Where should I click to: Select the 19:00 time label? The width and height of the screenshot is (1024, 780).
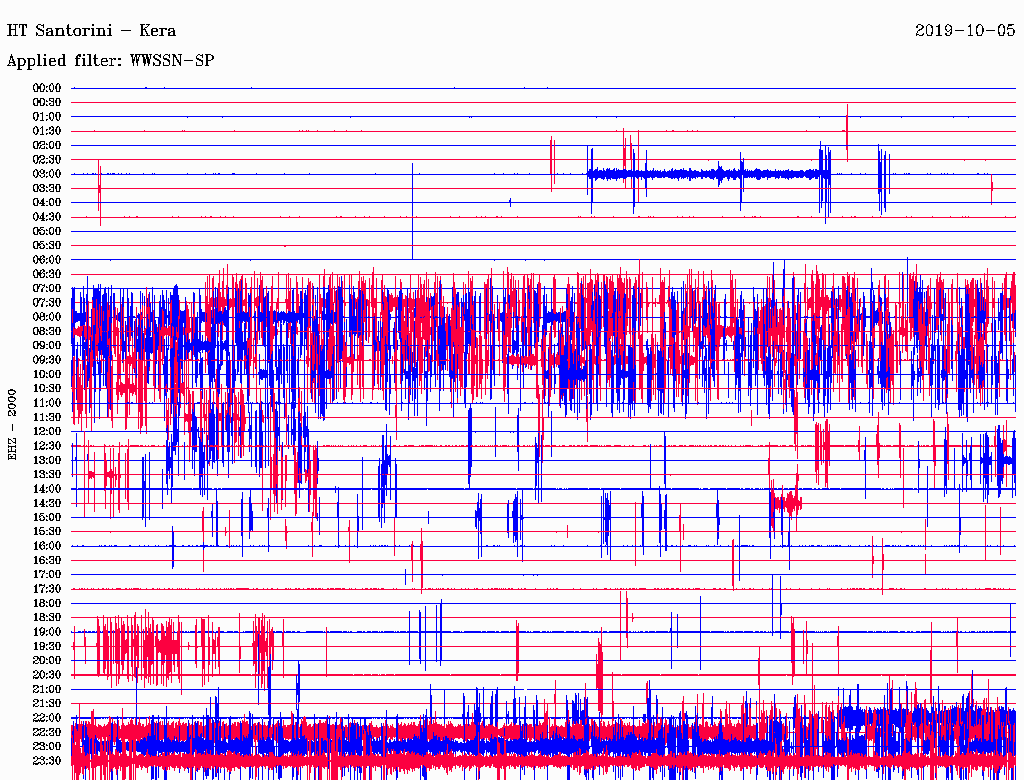coord(47,631)
